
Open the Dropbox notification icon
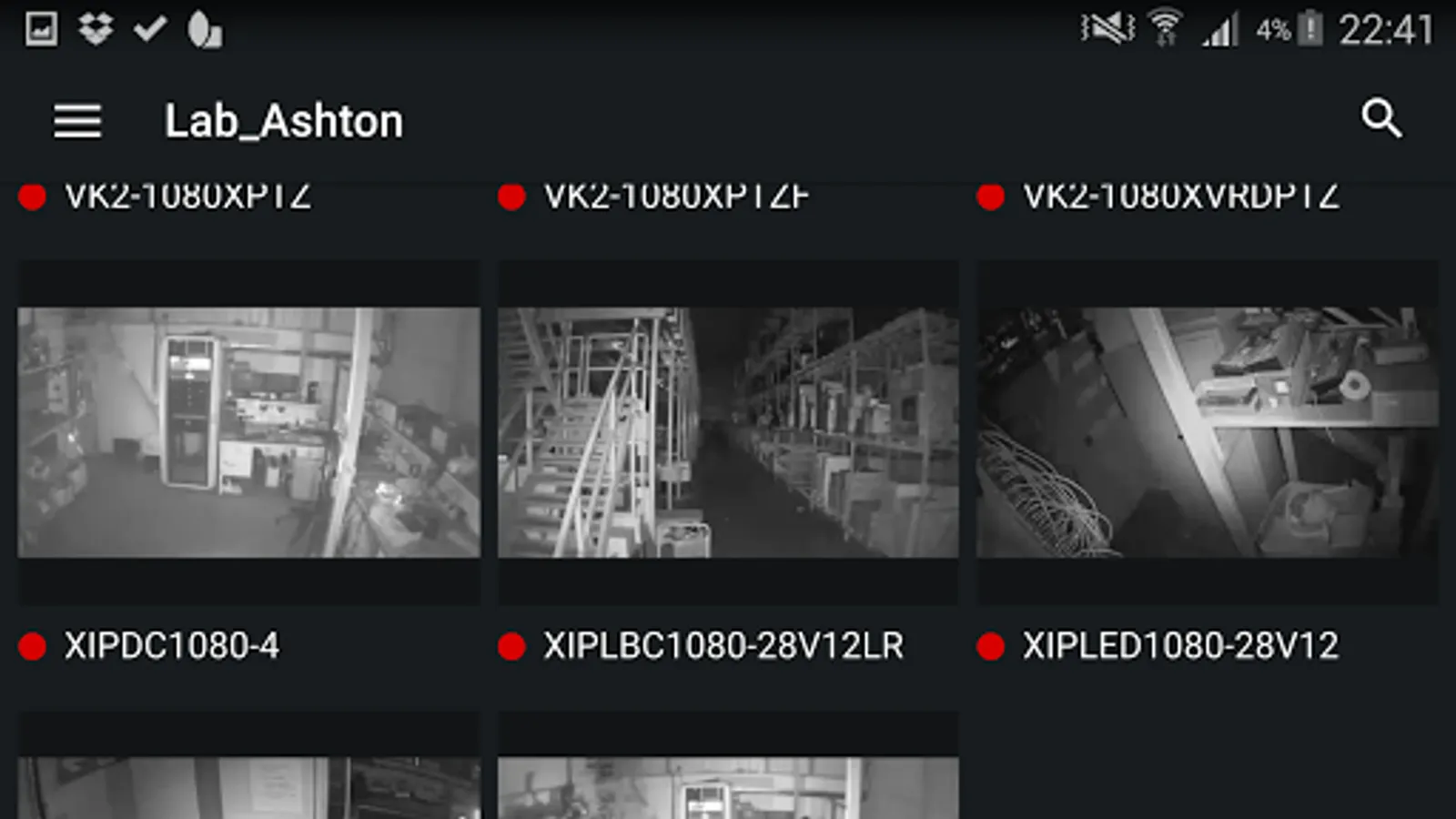96,29
